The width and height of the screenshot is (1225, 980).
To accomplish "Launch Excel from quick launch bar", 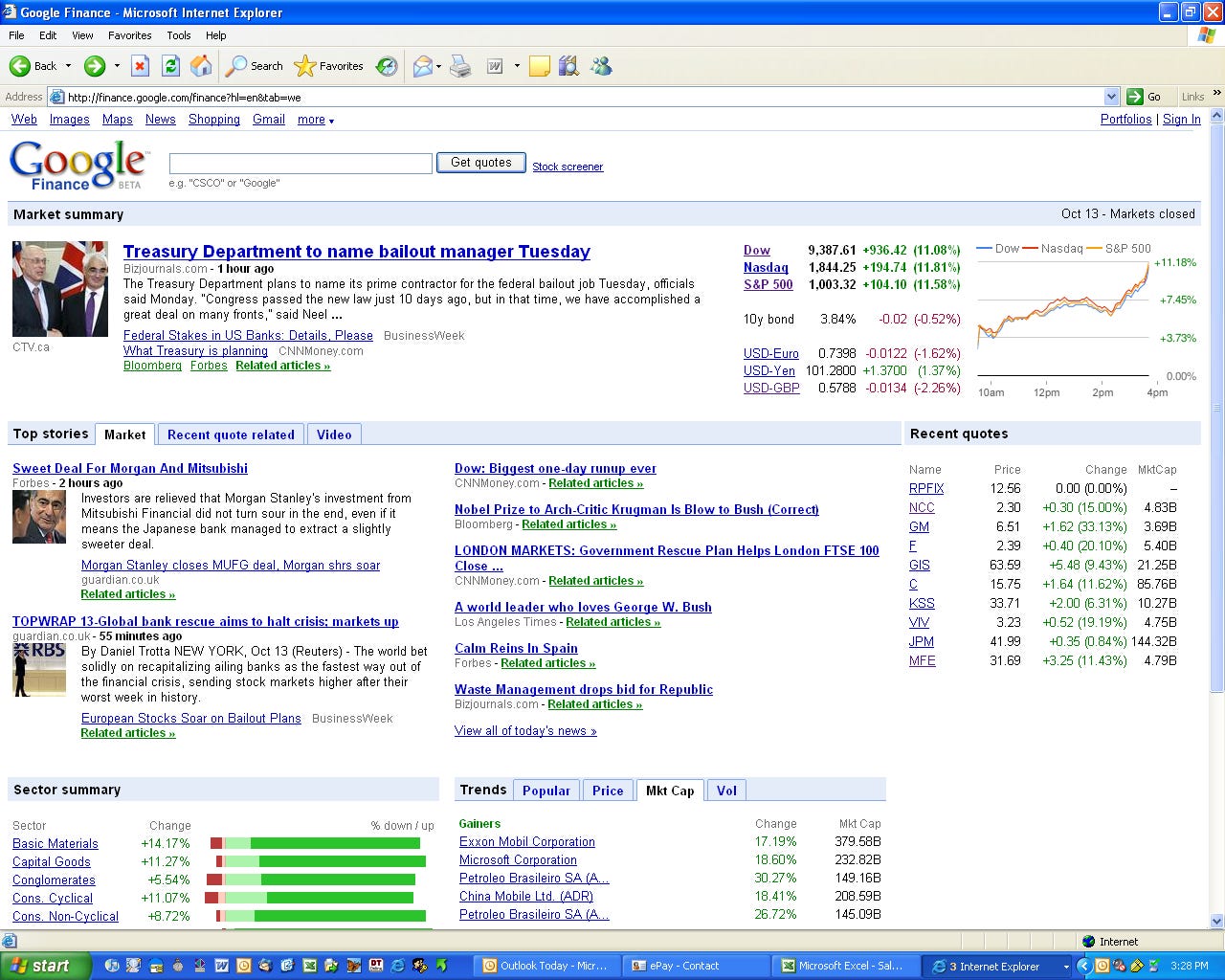I will click(310, 966).
